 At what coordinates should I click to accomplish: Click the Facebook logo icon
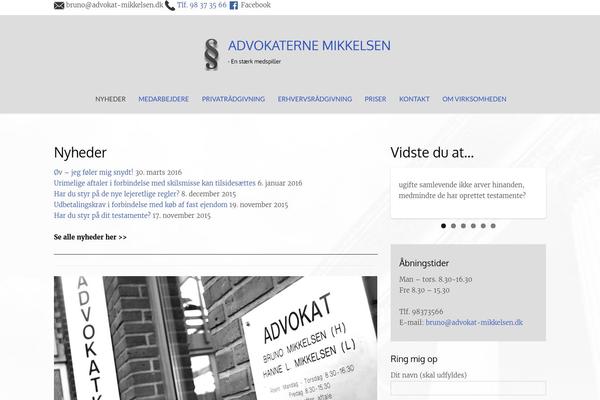click(x=234, y=5)
